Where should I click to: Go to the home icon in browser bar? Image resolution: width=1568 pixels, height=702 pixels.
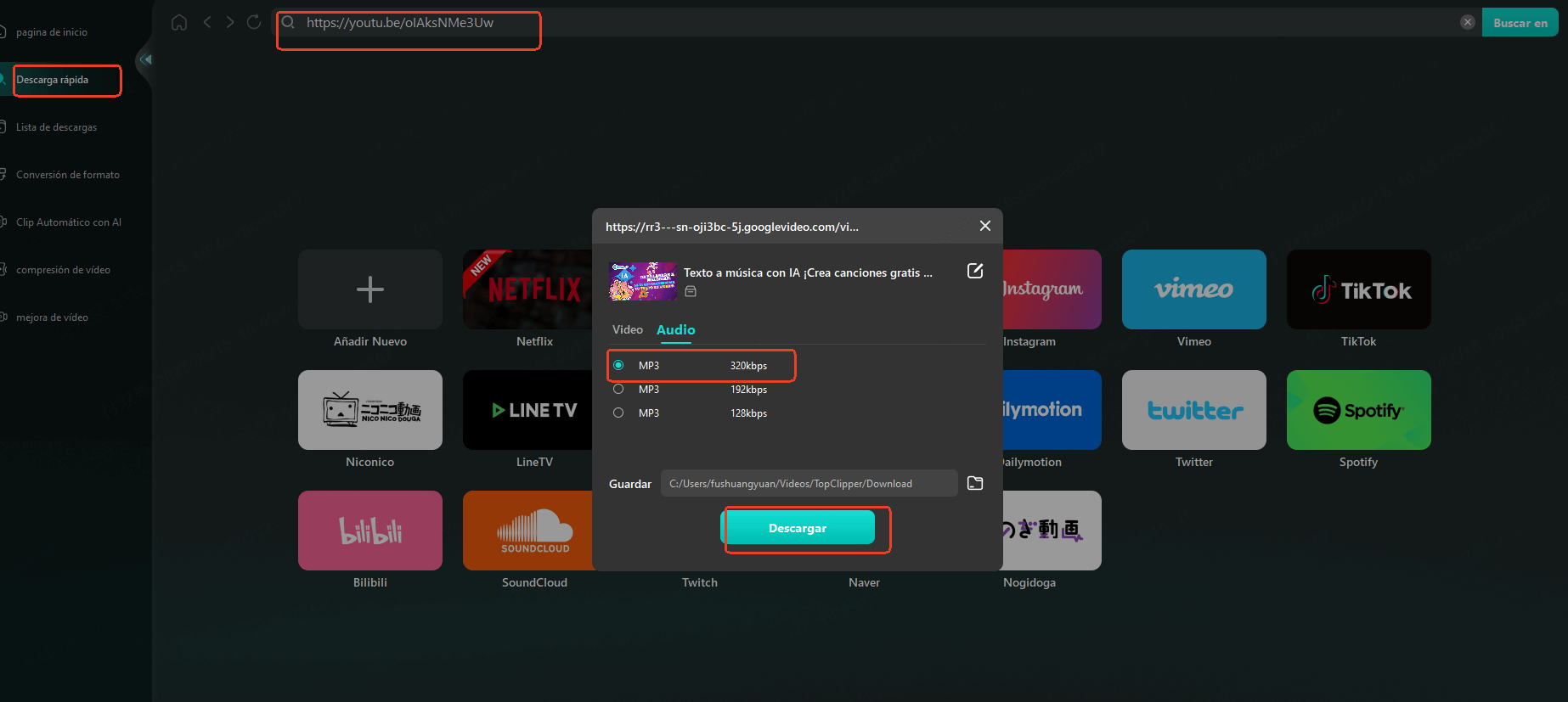(179, 22)
